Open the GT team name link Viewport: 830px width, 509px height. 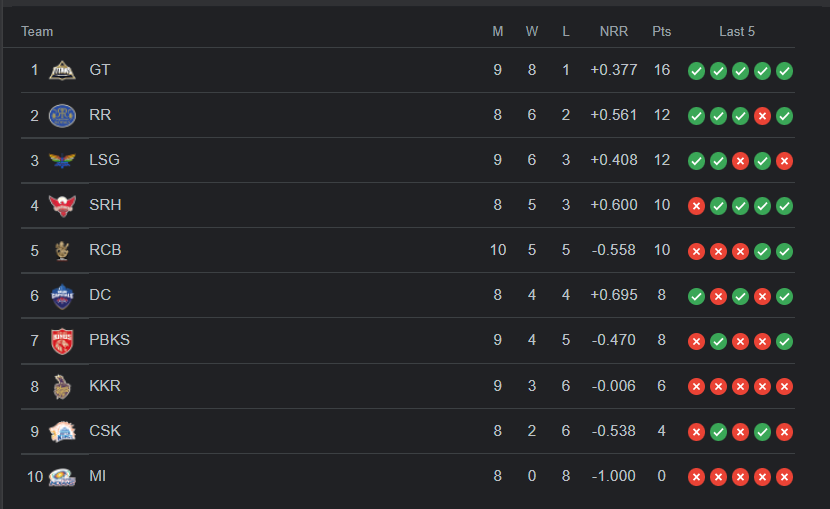click(x=100, y=70)
